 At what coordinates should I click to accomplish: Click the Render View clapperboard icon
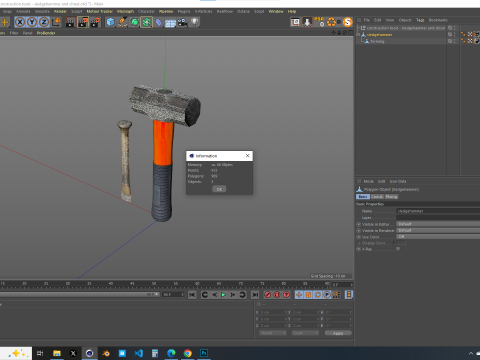[x=71, y=22]
